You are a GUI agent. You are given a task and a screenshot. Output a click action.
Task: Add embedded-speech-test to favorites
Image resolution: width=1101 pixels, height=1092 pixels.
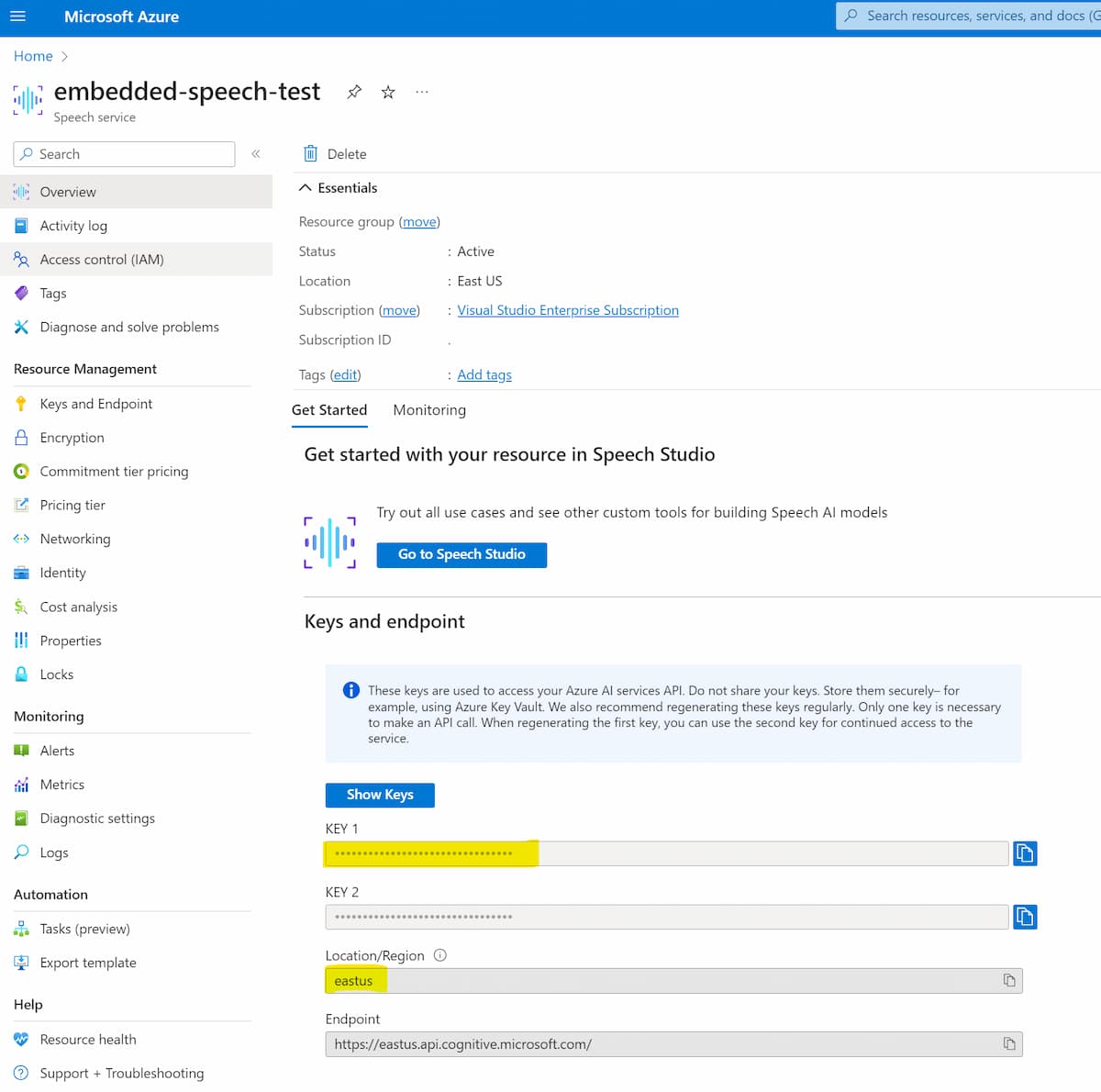pos(387,92)
